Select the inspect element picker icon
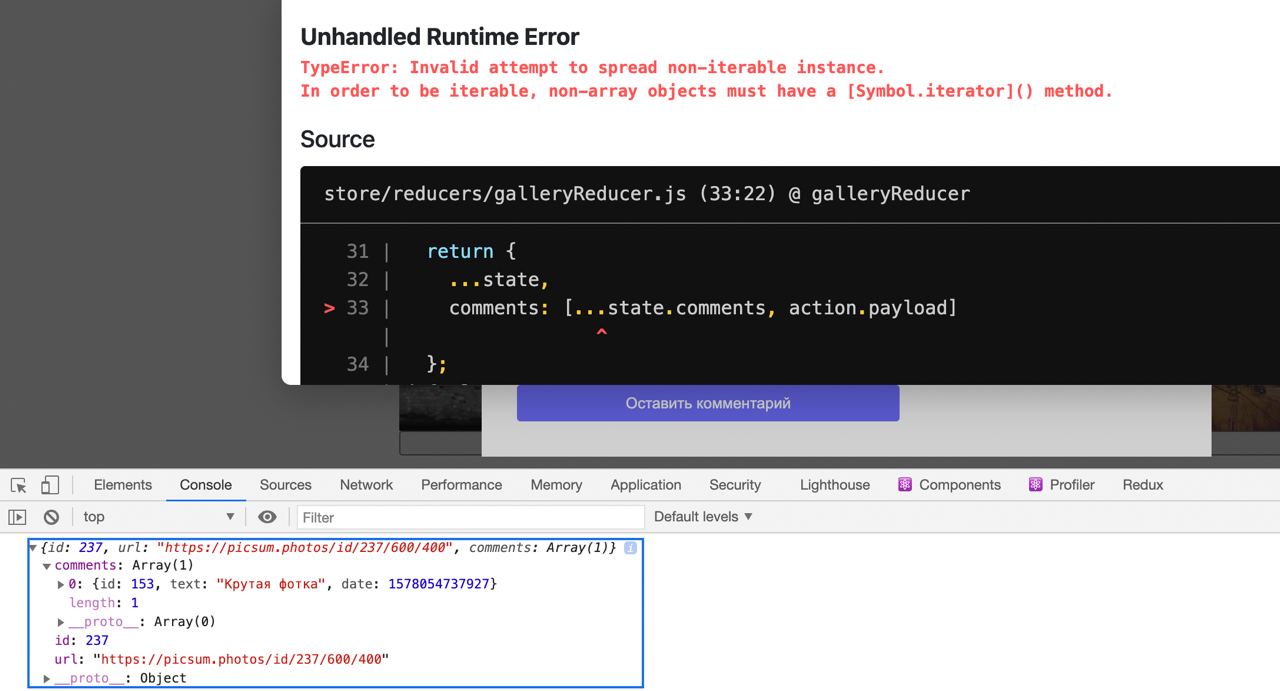The image size is (1280, 691). (x=18, y=485)
